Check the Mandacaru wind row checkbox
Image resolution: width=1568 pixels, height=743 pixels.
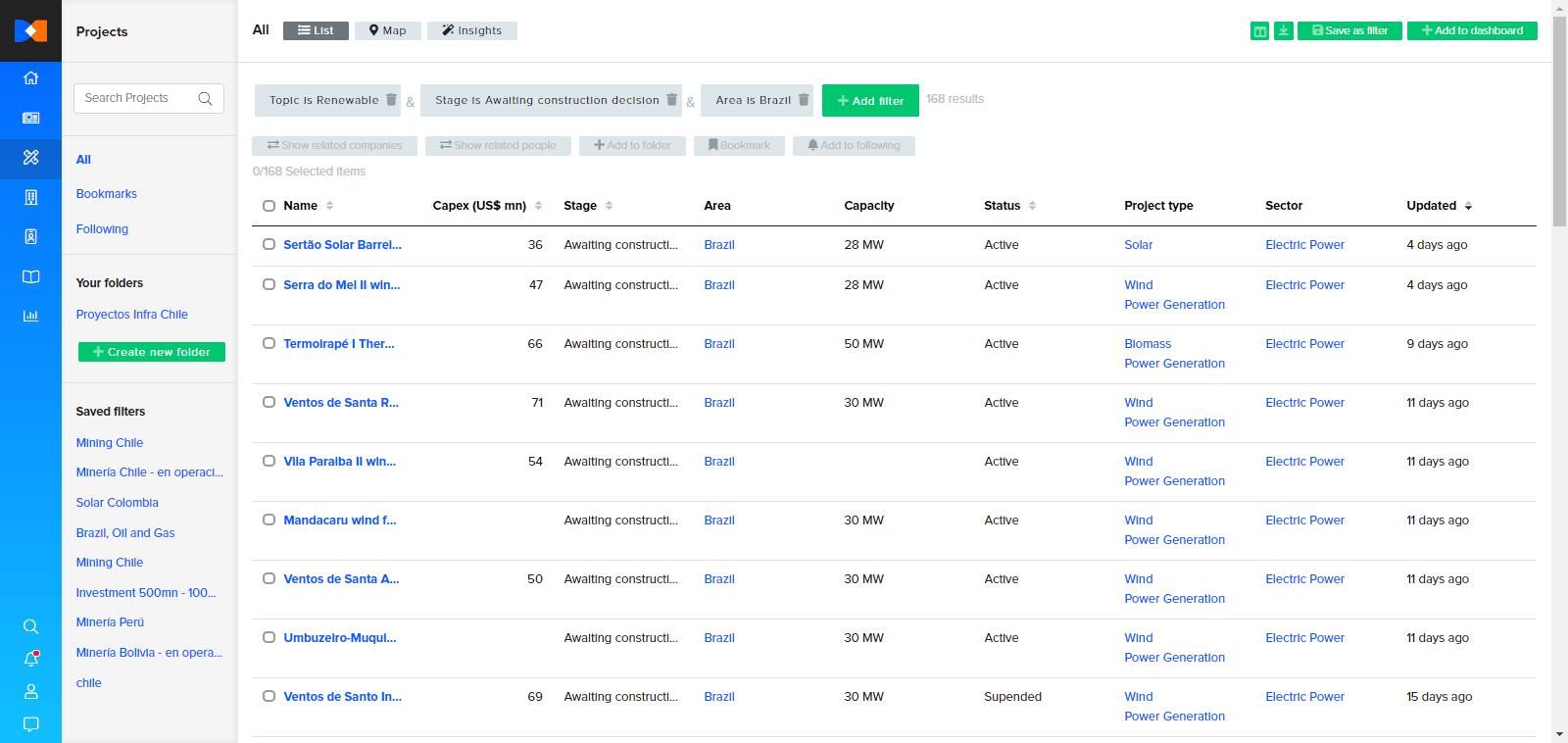coord(269,520)
